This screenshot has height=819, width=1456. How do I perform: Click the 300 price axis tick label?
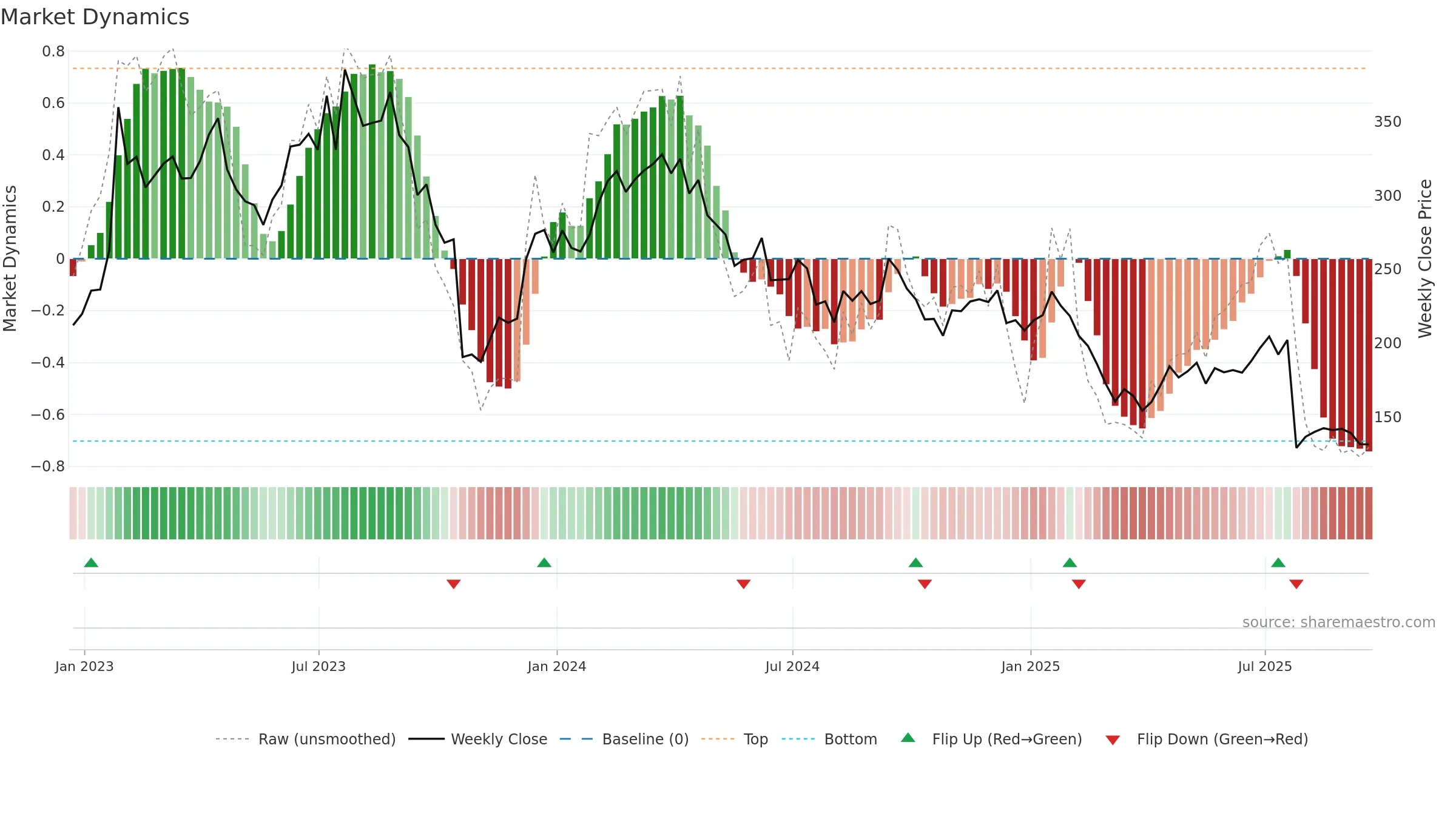(1388, 196)
